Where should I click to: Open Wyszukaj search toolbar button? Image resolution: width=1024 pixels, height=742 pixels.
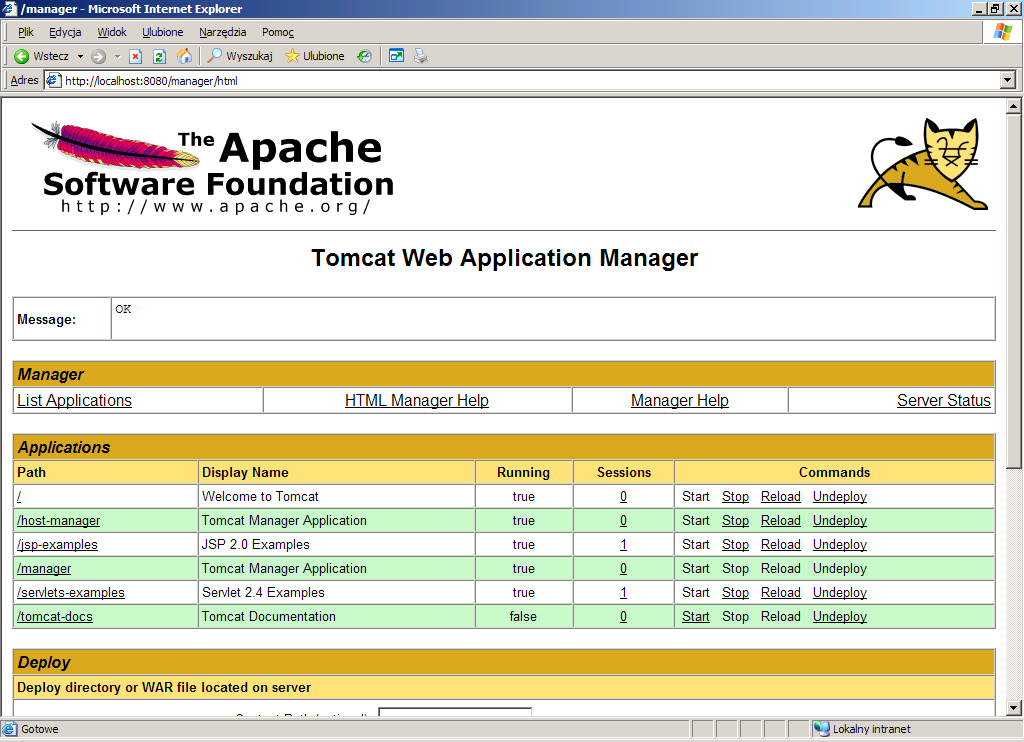pos(240,56)
